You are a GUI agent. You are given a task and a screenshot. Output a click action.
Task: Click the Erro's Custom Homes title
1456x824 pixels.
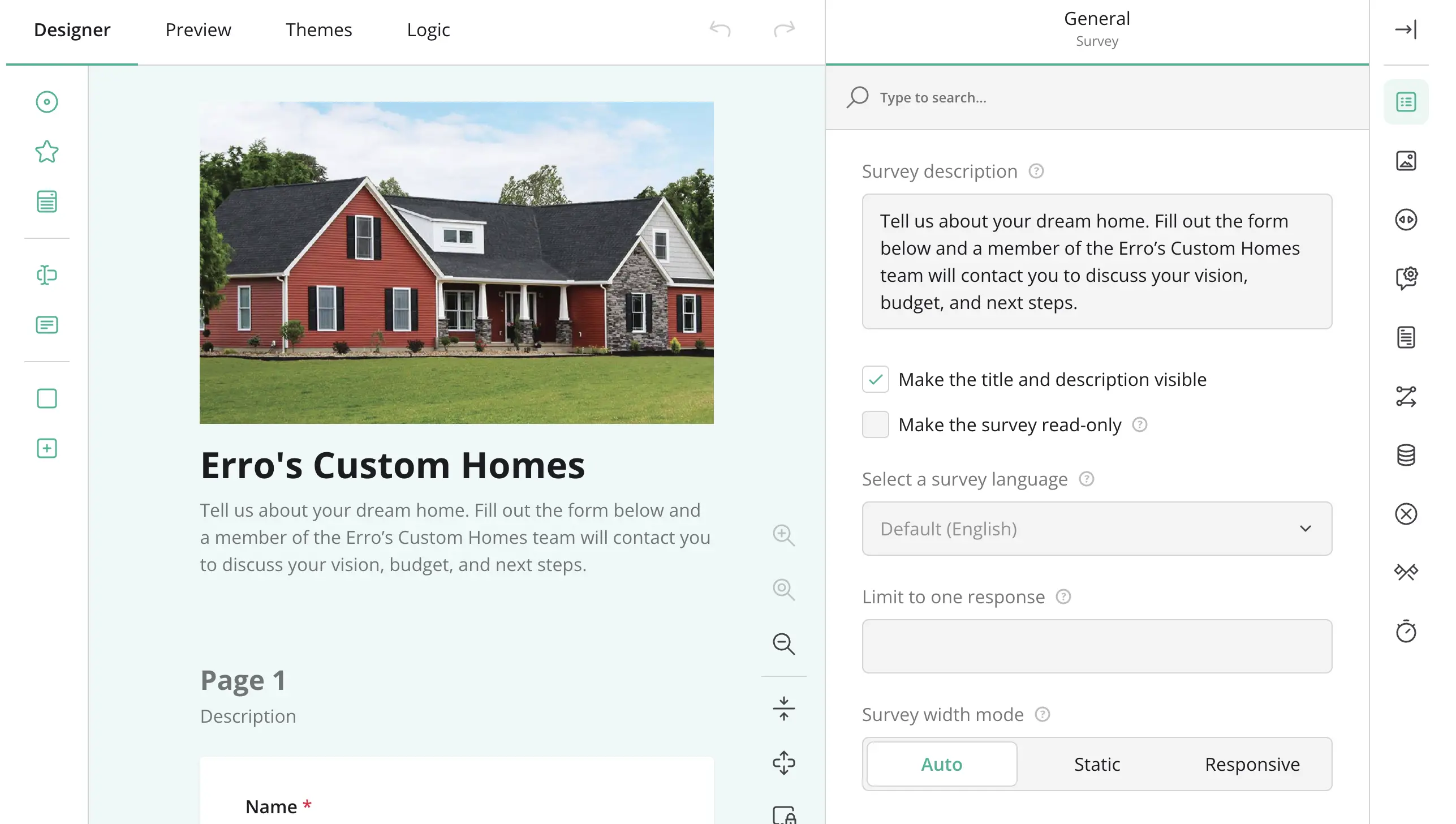[x=393, y=465]
